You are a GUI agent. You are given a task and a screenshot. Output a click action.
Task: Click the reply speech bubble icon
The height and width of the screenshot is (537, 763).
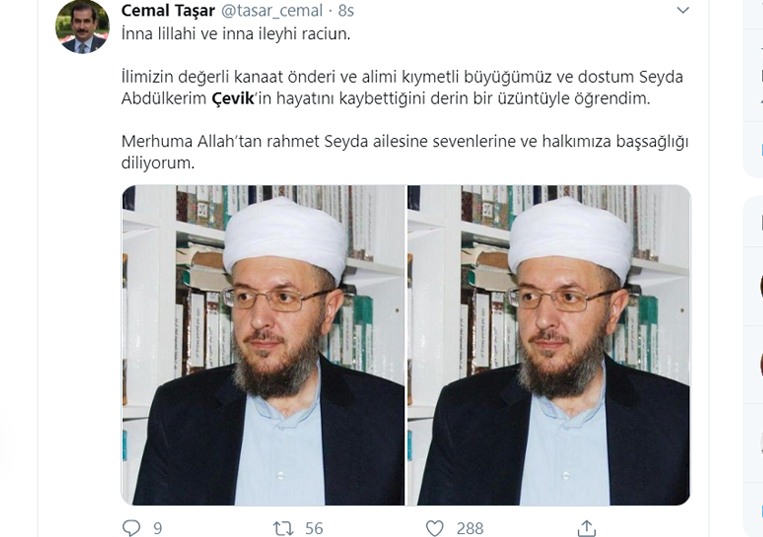tap(131, 528)
